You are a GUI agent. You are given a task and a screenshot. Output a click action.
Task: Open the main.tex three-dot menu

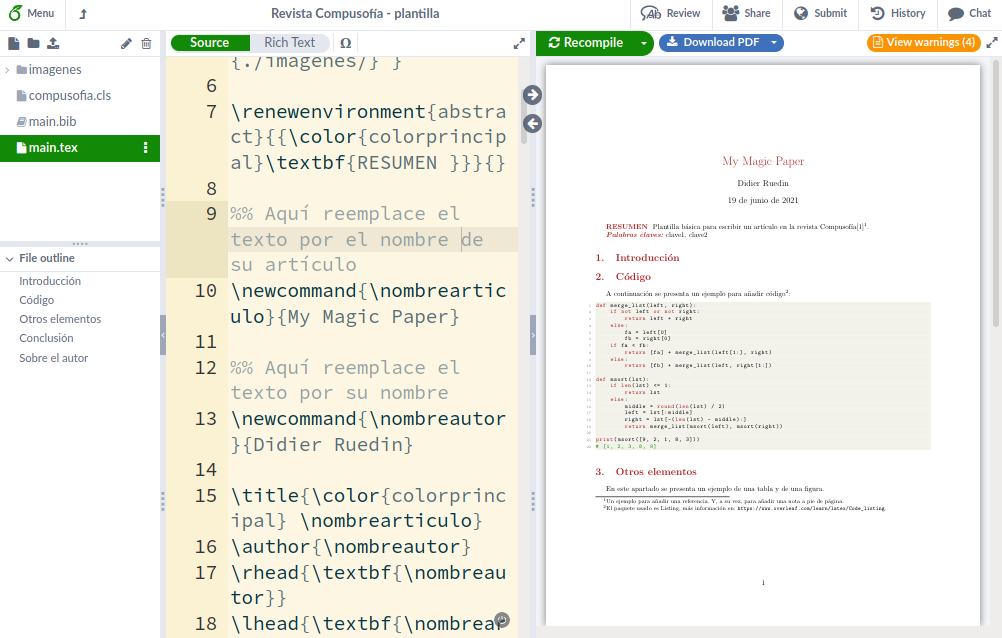tap(146, 148)
